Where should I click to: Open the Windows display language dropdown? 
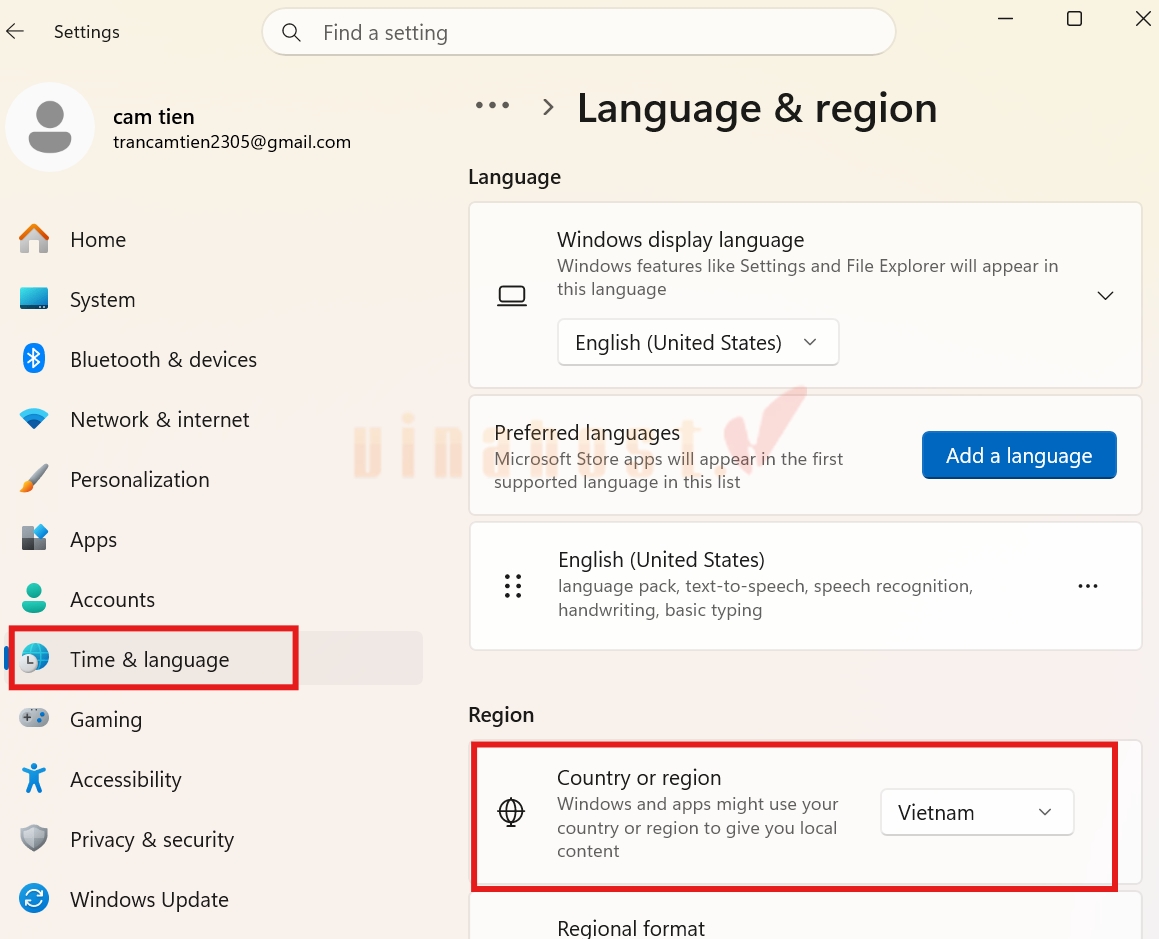click(698, 342)
